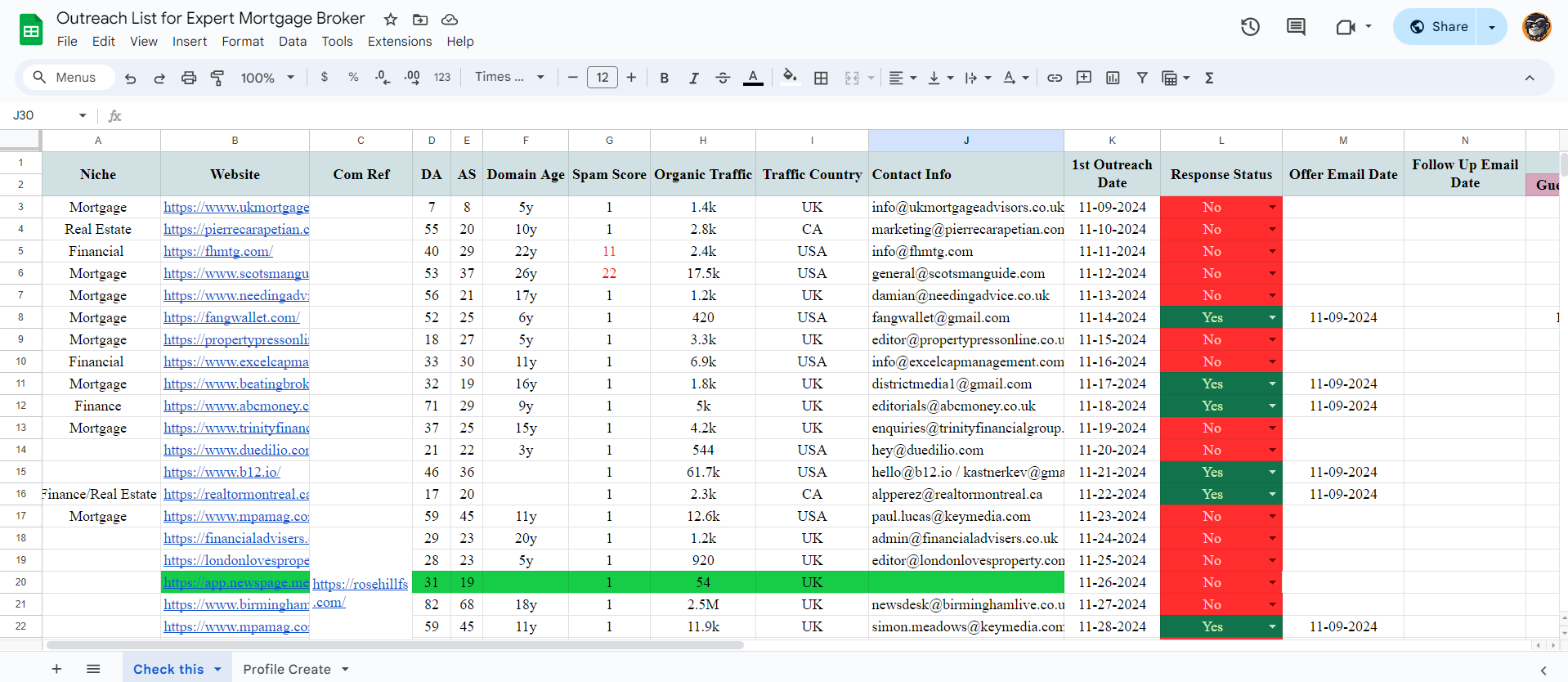Open Response Status dropdown in row 8
This screenshot has width=1568, height=682.
click(x=1272, y=317)
